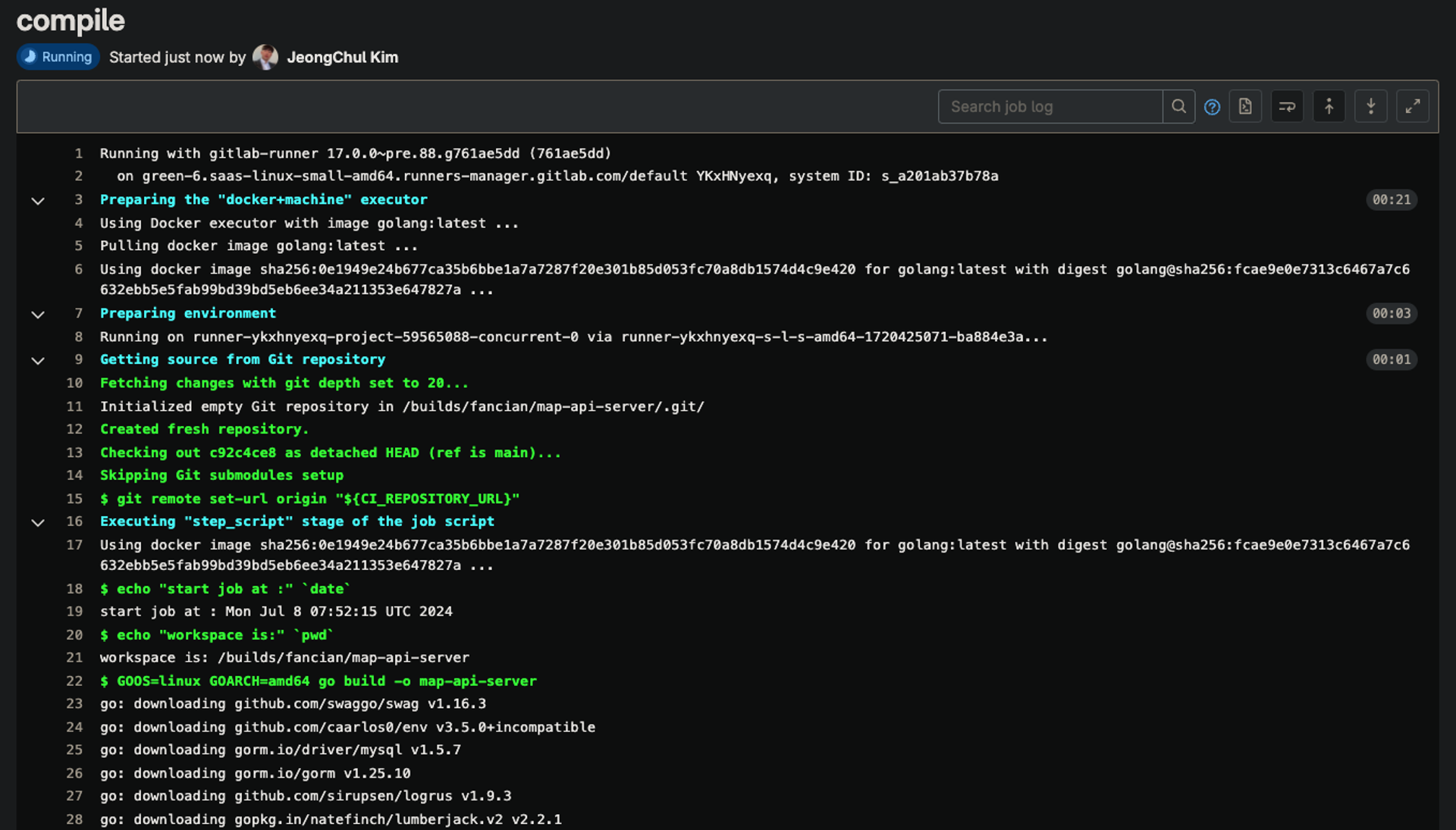Click the Preparing environment header text
1456x830 pixels.
coord(188,313)
